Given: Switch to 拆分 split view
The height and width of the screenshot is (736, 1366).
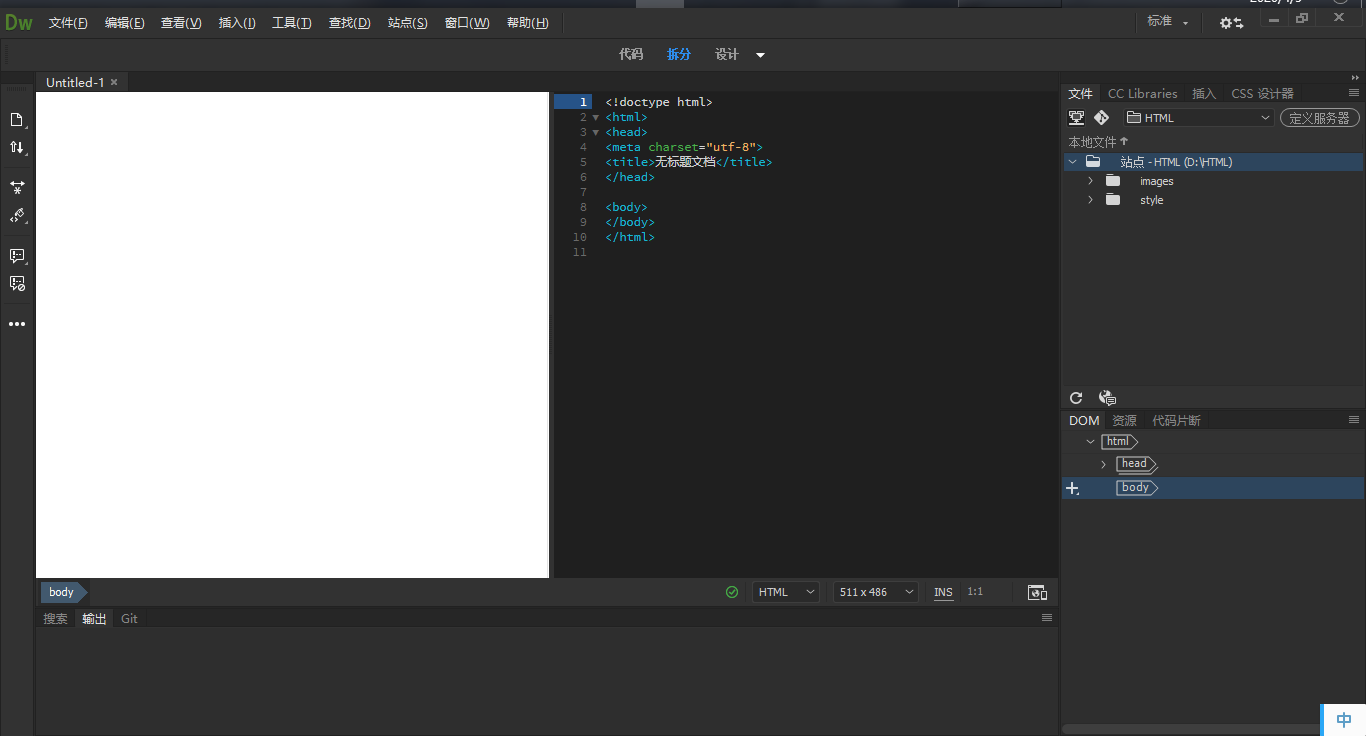Looking at the screenshot, I should tap(679, 54).
